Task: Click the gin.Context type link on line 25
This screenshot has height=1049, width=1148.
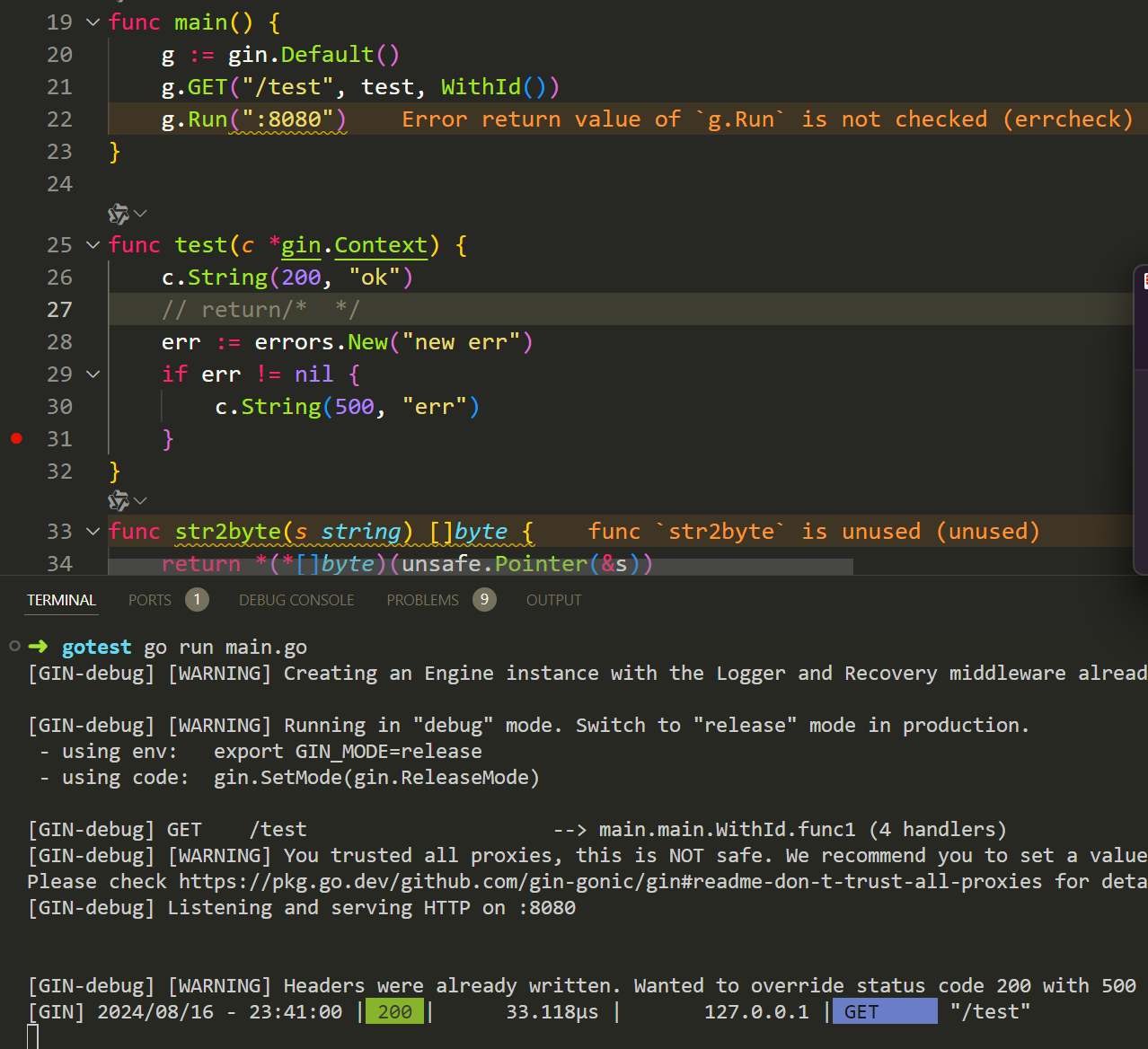Action: coord(354,245)
